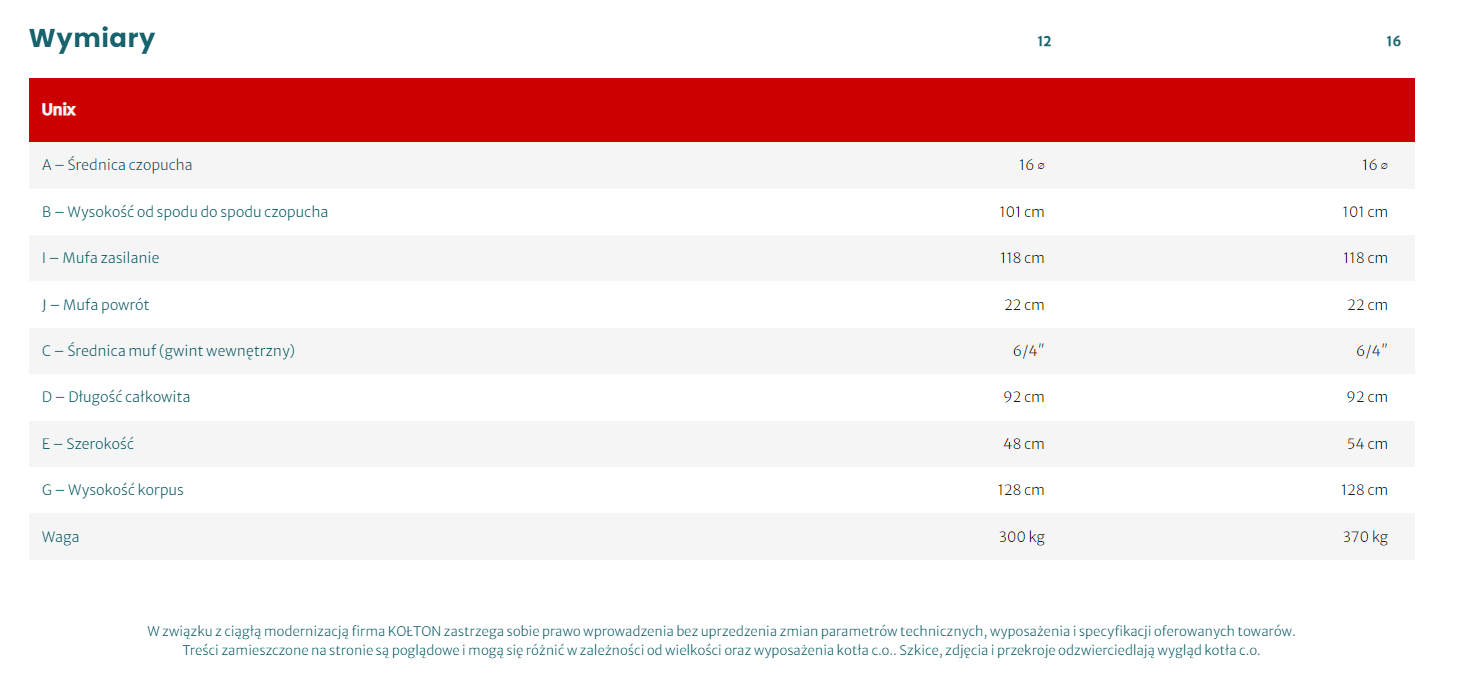Click the 'E – Szerokość' row label

[88, 444]
